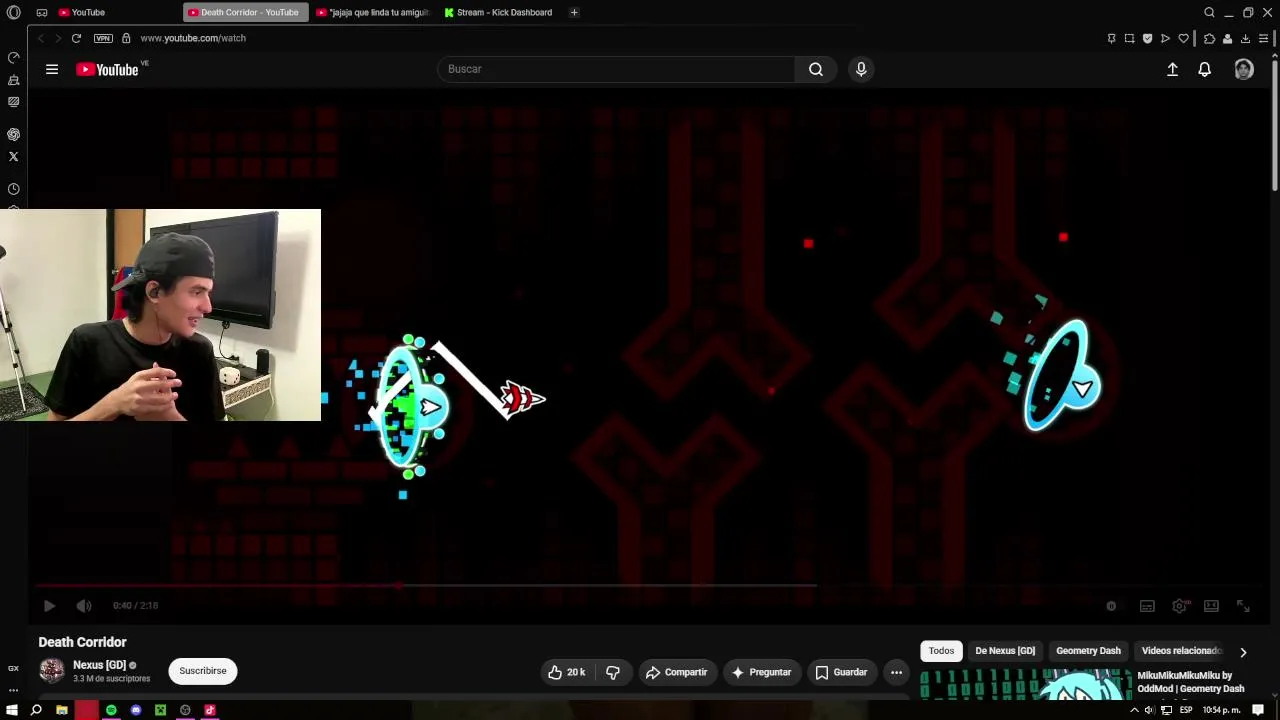The image size is (1280, 720).
Task: Open browsing history clock in the sidebar
Action: pyautogui.click(x=13, y=189)
